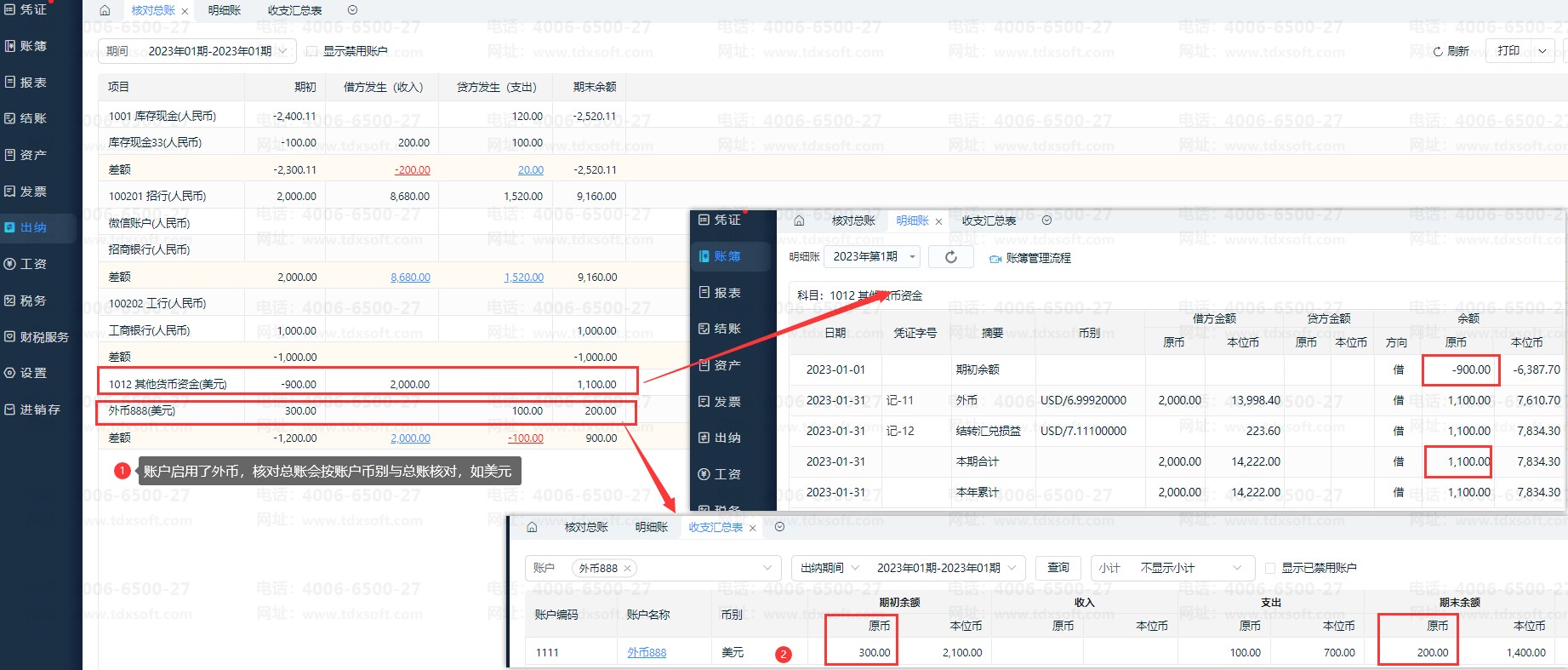Screen dimensions: 1568x670
Task: Click the home icon in top tab bar
Action: pyautogui.click(x=105, y=10)
